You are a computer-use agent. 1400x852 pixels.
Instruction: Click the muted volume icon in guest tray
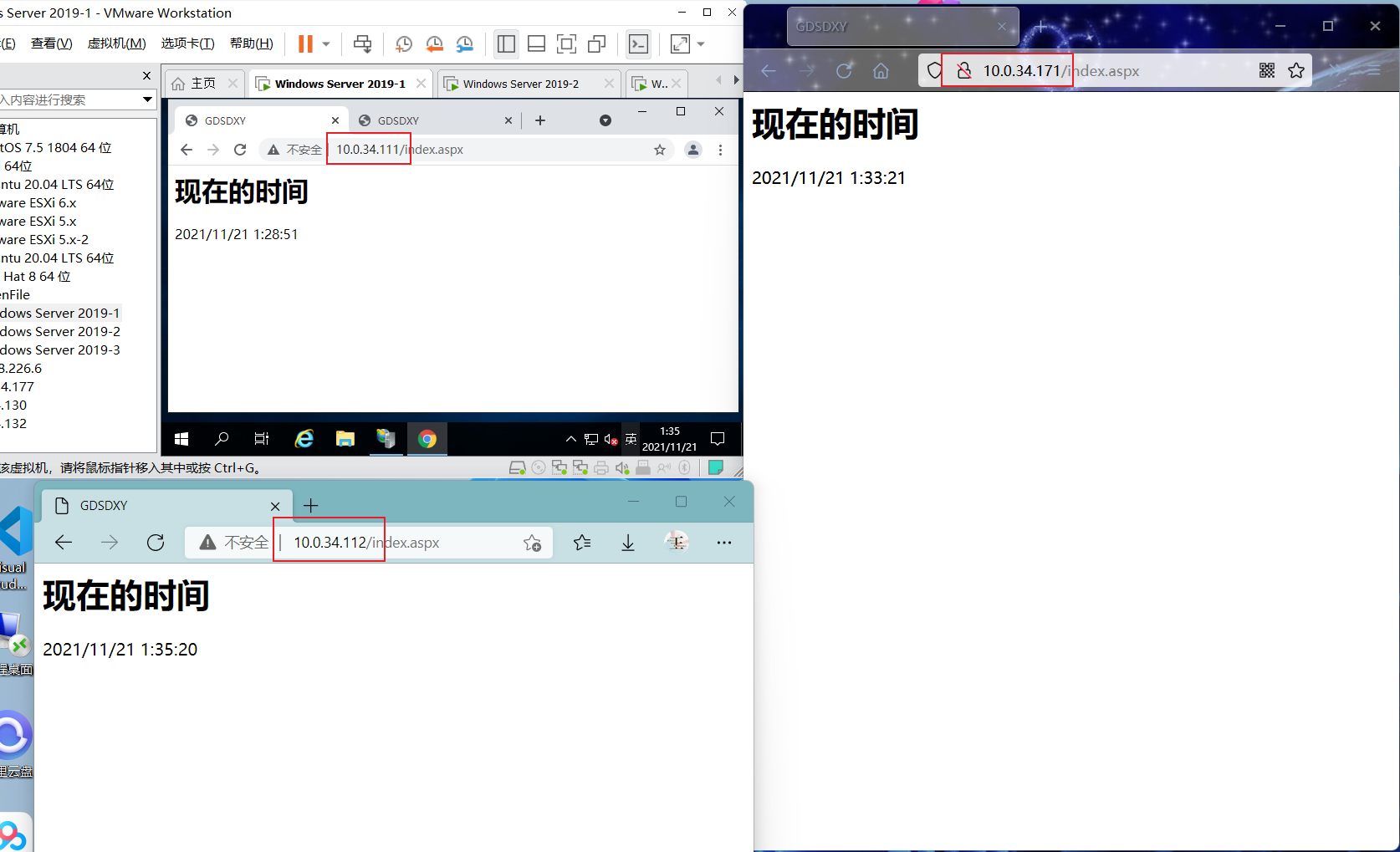click(x=611, y=439)
